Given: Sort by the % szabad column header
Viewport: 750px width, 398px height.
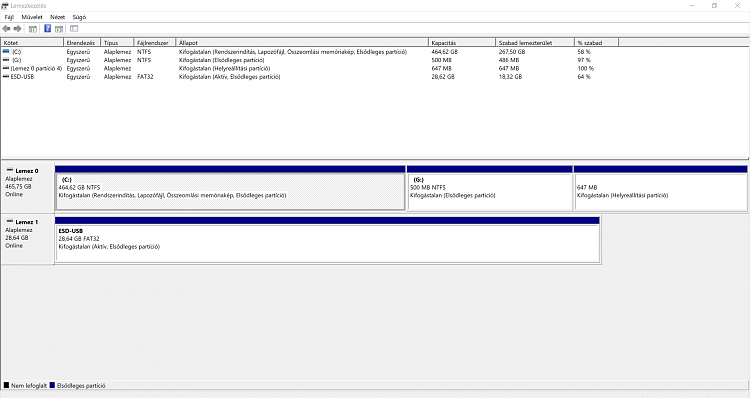Looking at the screenshot, I should pyautogui.click(x=596, y=43).
